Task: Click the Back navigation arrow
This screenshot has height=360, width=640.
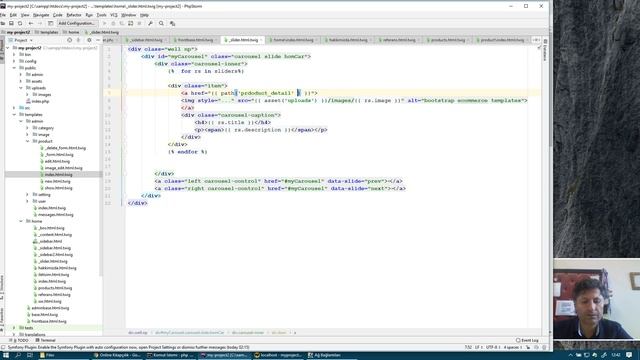Action: [31, 24]
